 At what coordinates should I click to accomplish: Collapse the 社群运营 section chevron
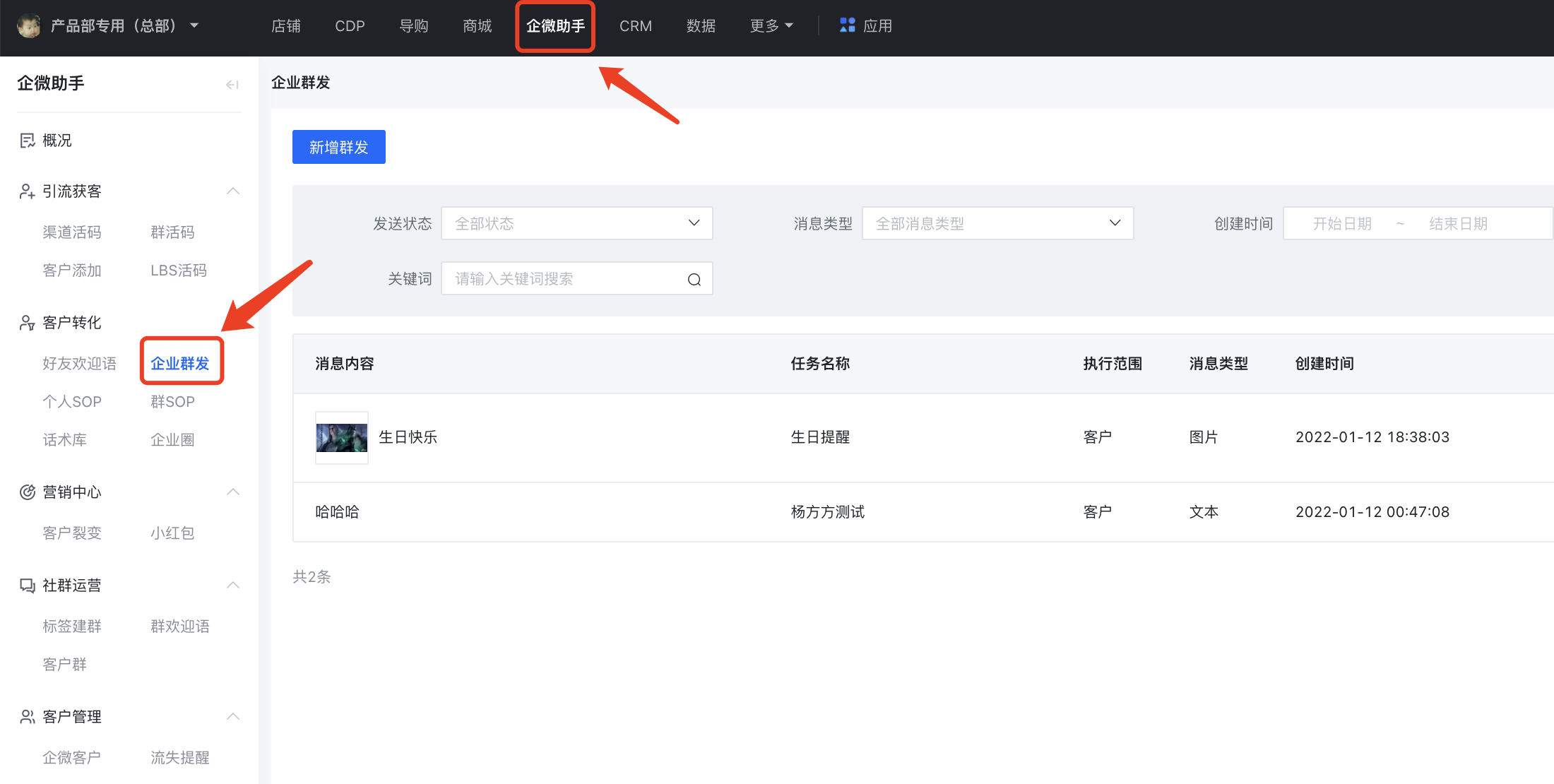[233, 585]
